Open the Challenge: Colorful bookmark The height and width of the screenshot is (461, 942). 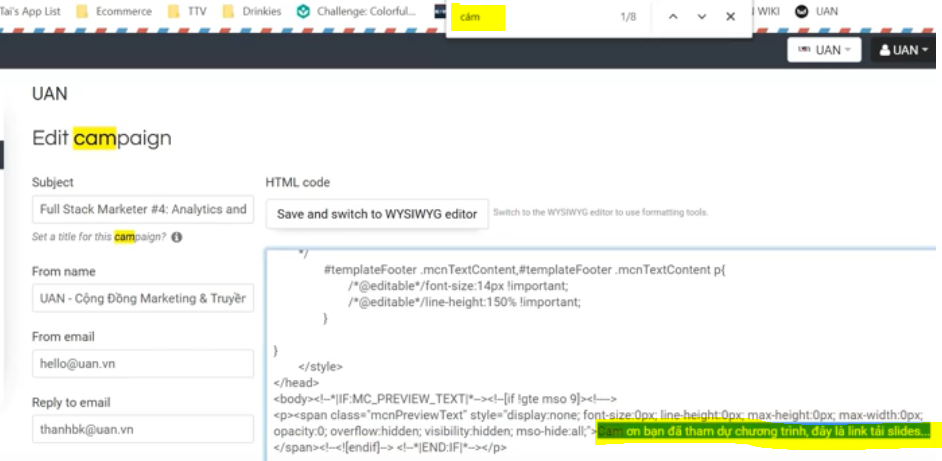(356, 11)
